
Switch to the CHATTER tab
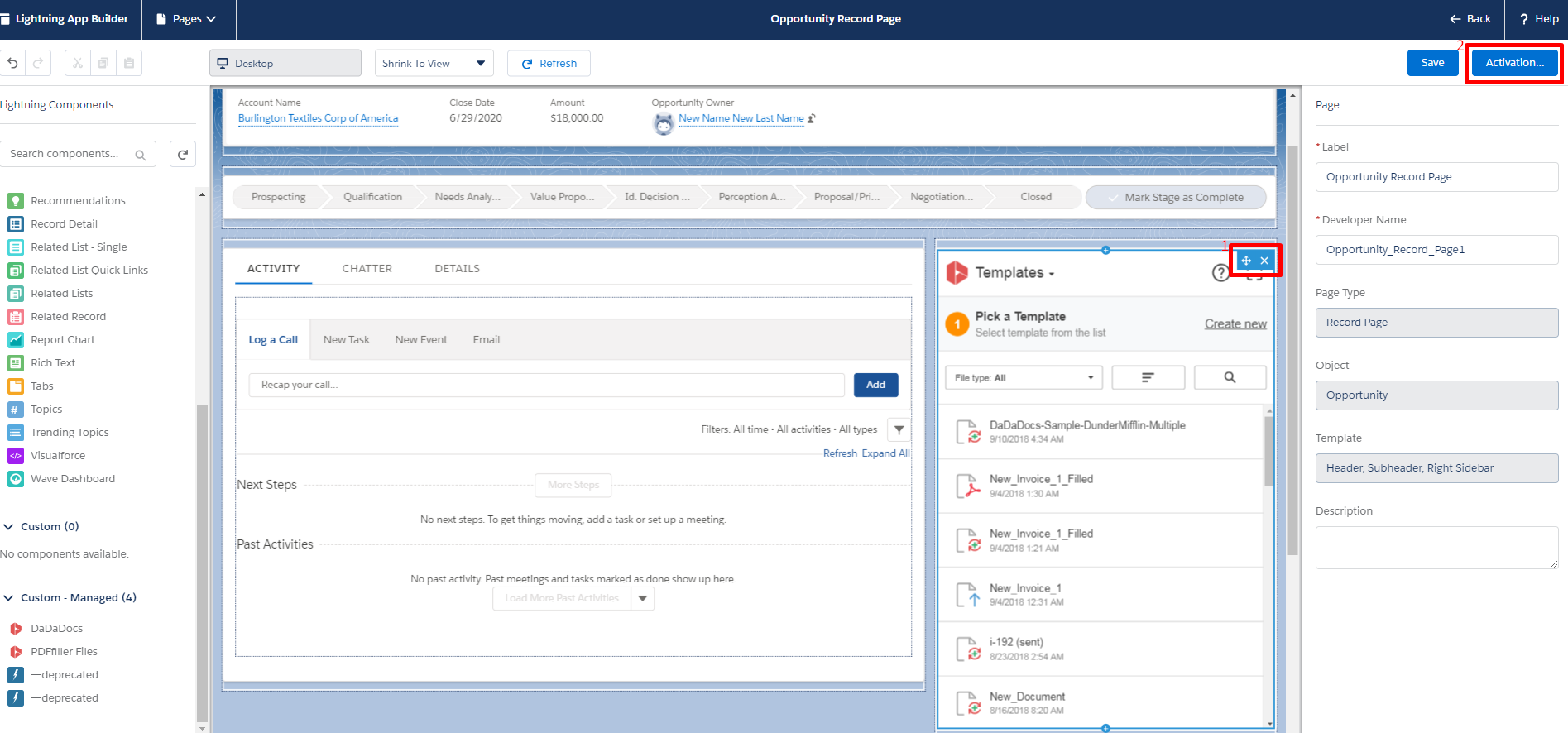[x=367, y=268]
